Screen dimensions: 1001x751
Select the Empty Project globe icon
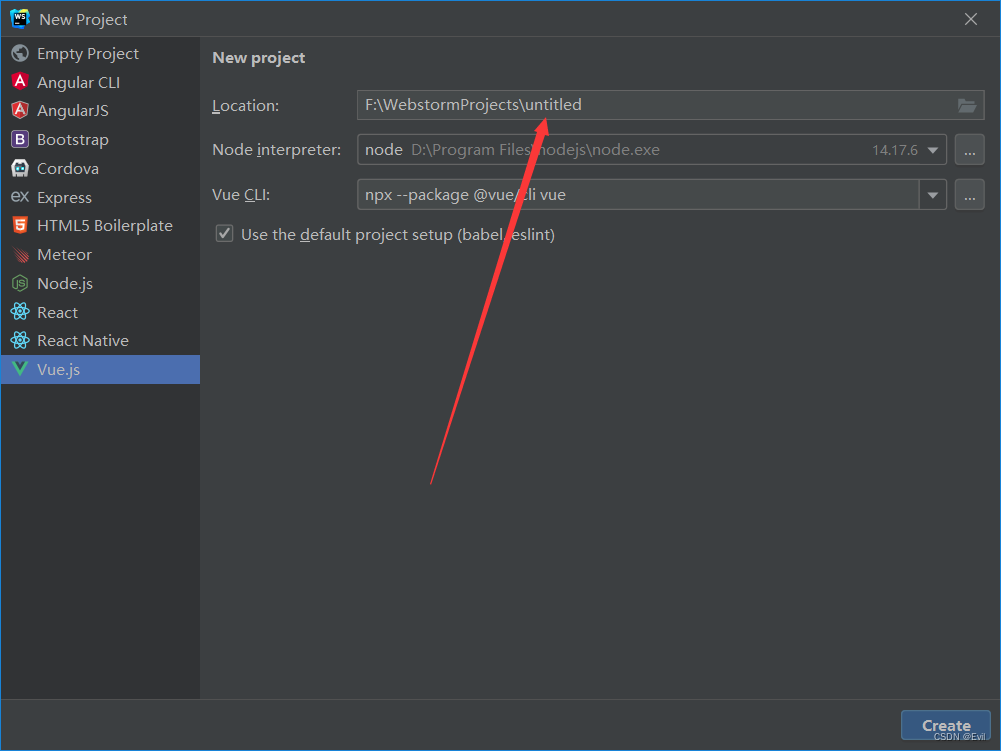19,53
